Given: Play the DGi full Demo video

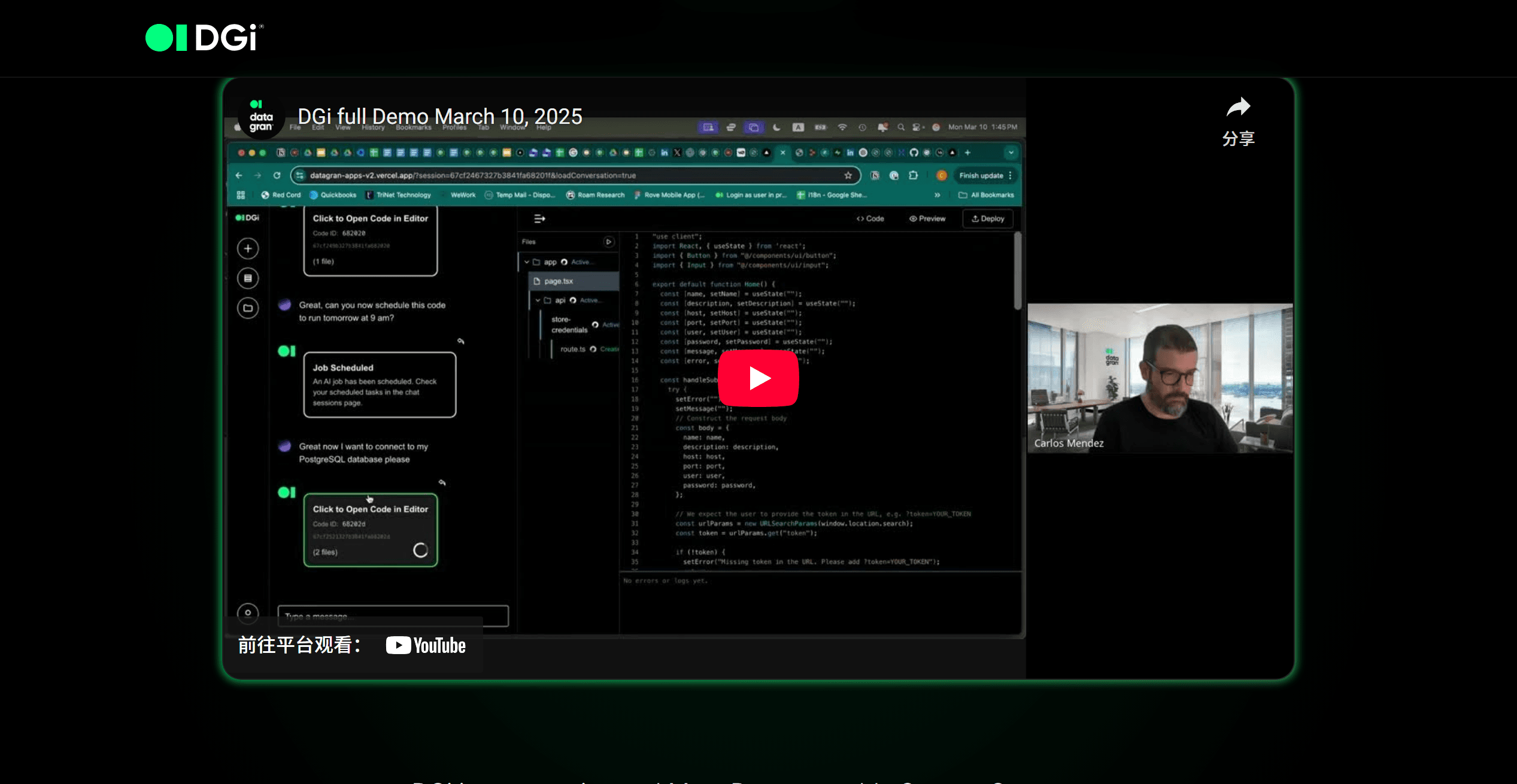Looking at the screenshot, I should (x=758, y=378).
